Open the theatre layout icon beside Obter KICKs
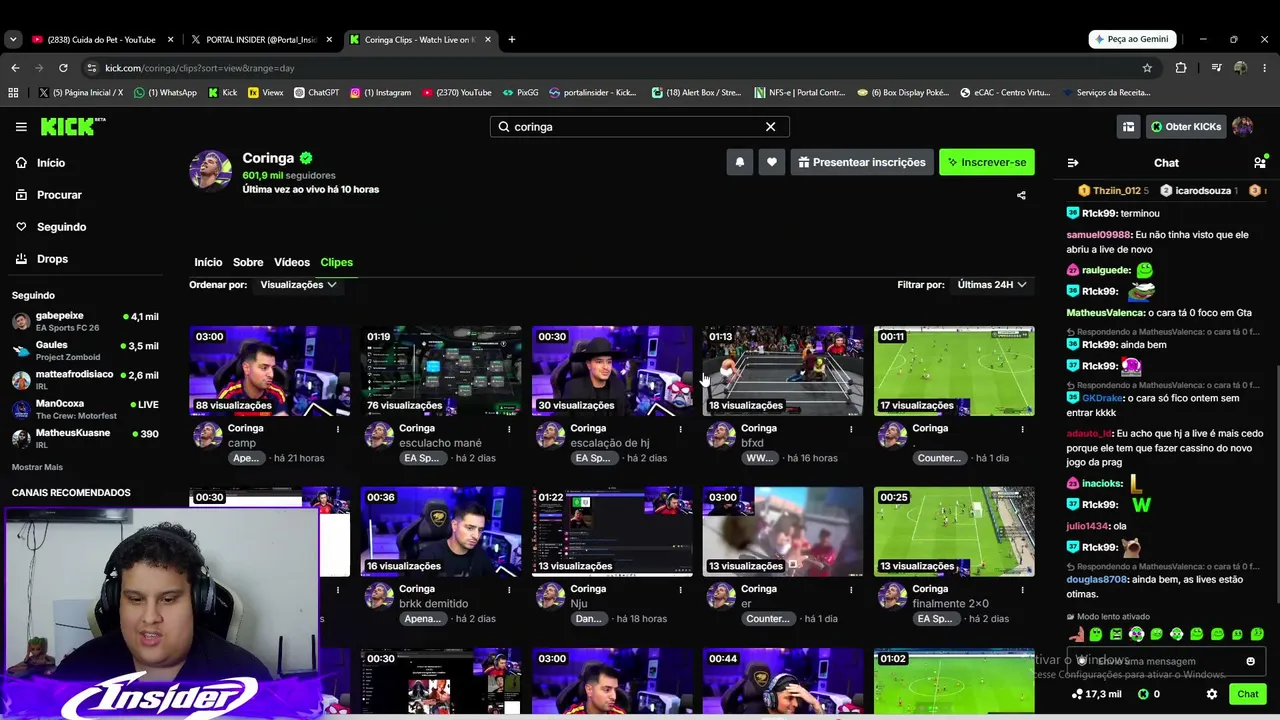This screenshot has width=1280, height=720. 1128,127
